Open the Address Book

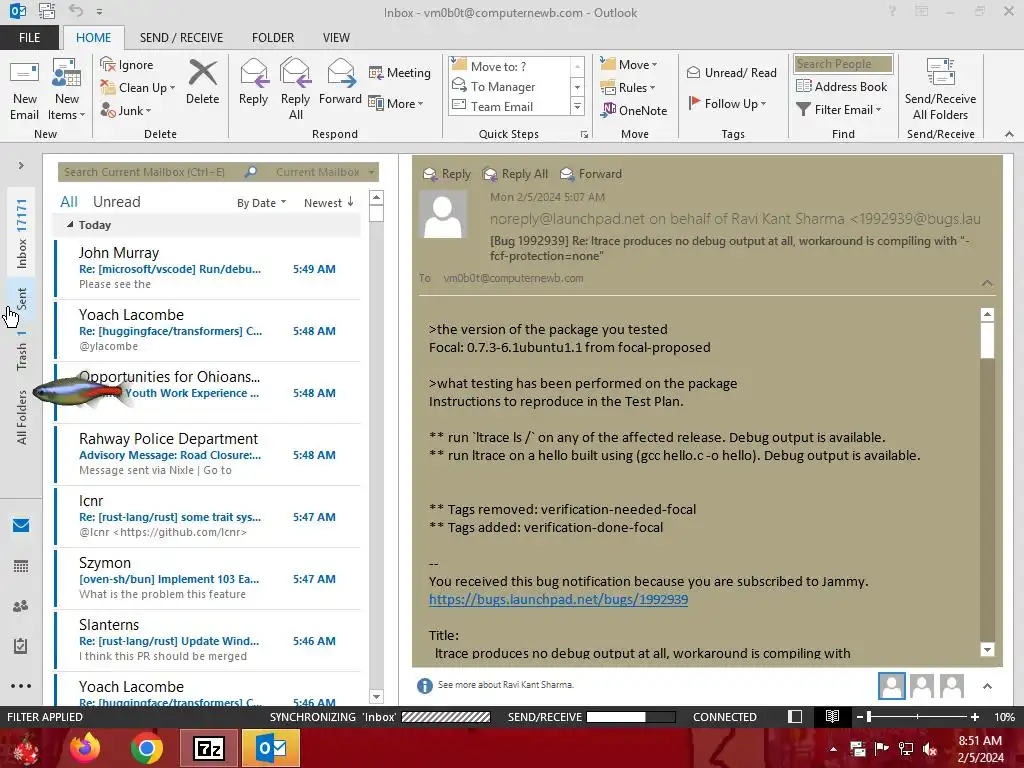click(x=842, y=86)
